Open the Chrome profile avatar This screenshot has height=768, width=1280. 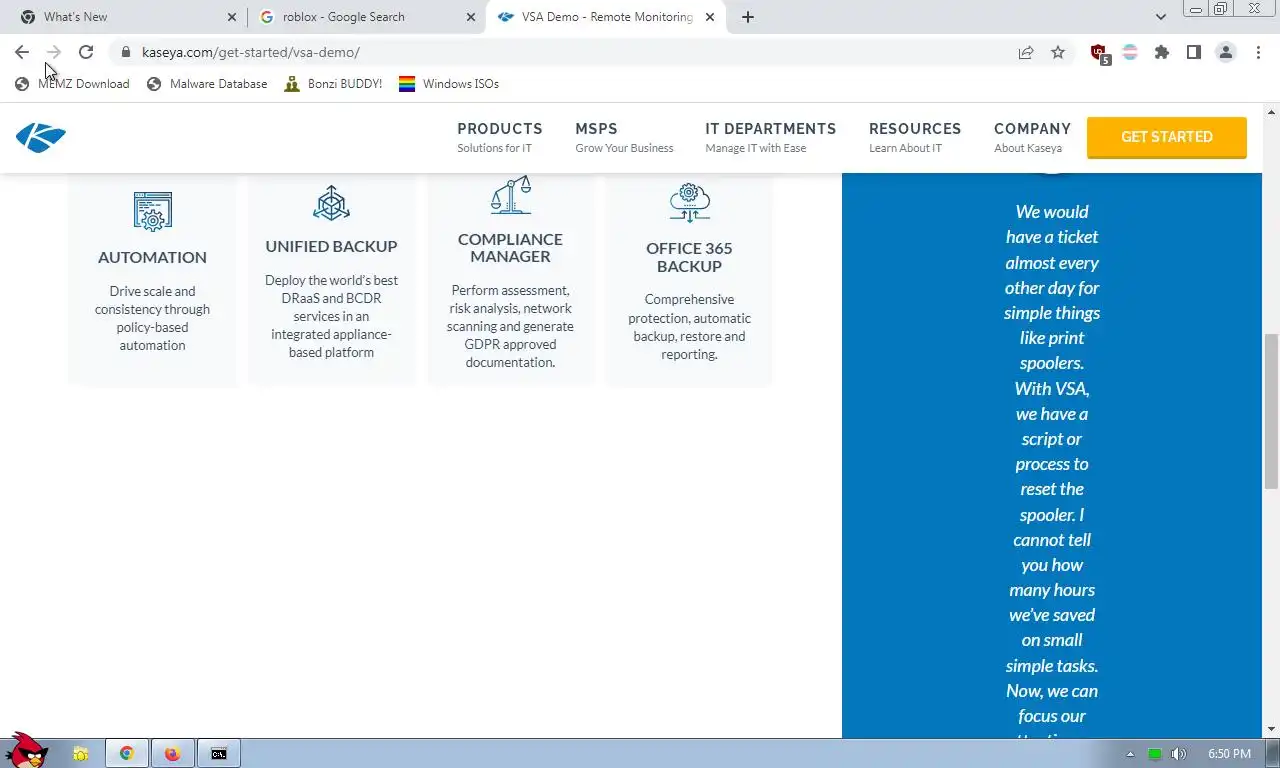(1226, 52)
